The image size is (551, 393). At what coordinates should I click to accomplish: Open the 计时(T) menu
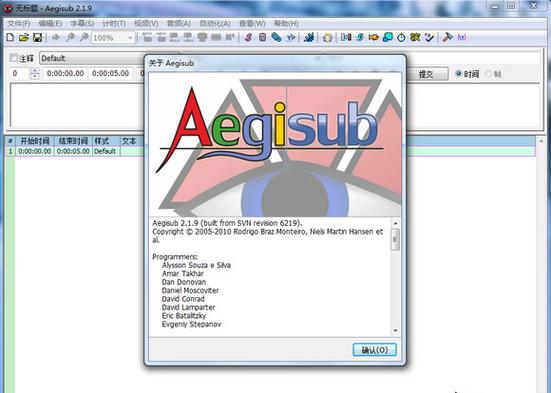click(114, 24)
